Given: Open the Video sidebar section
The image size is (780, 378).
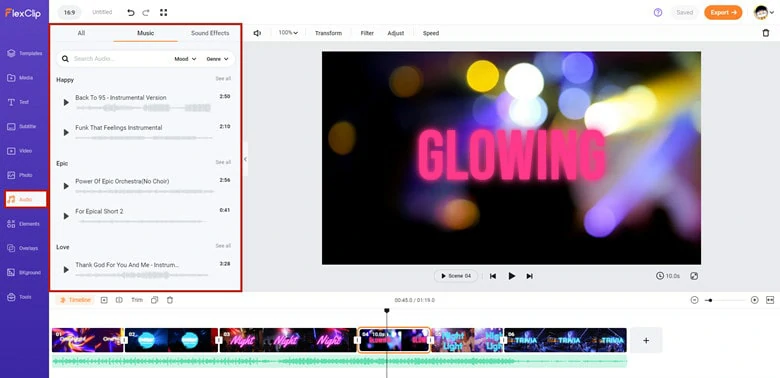Looking at the screenshot, I should (x=19, y=151).
